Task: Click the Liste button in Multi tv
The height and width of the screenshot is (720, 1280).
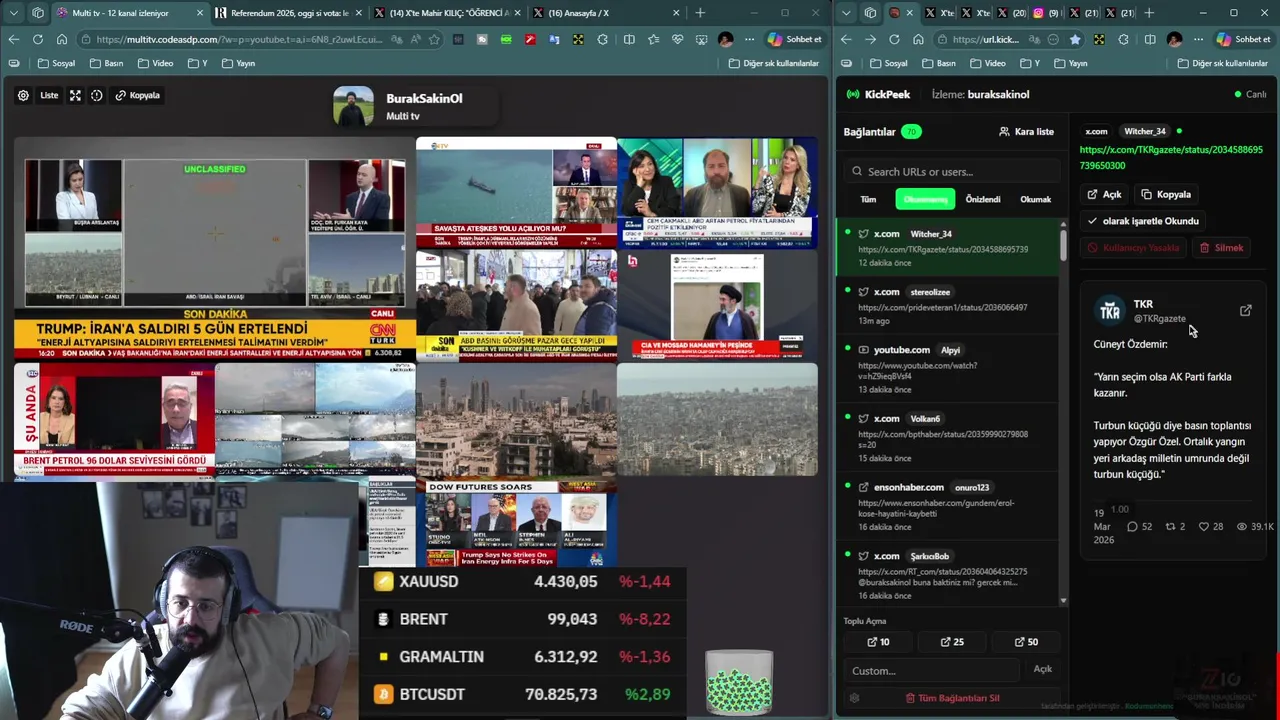Action: point(49,95)
